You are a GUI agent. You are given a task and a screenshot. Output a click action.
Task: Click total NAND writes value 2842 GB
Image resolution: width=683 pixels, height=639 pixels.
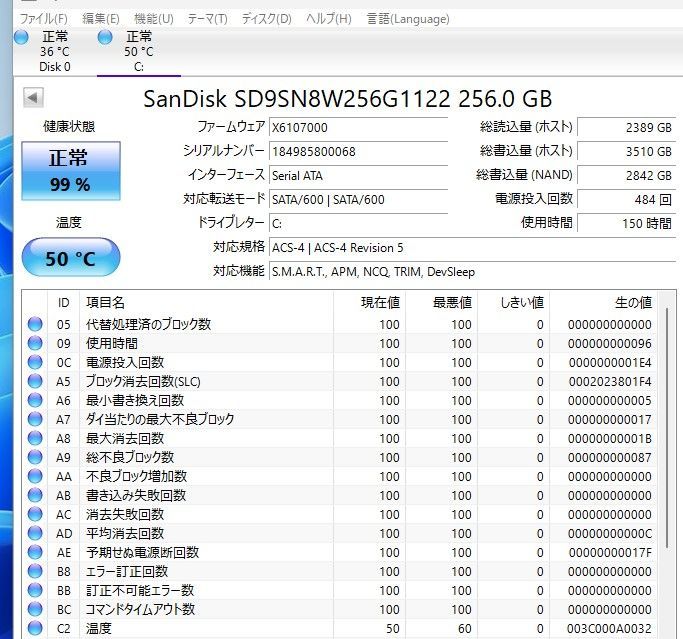tap(627, 176)
